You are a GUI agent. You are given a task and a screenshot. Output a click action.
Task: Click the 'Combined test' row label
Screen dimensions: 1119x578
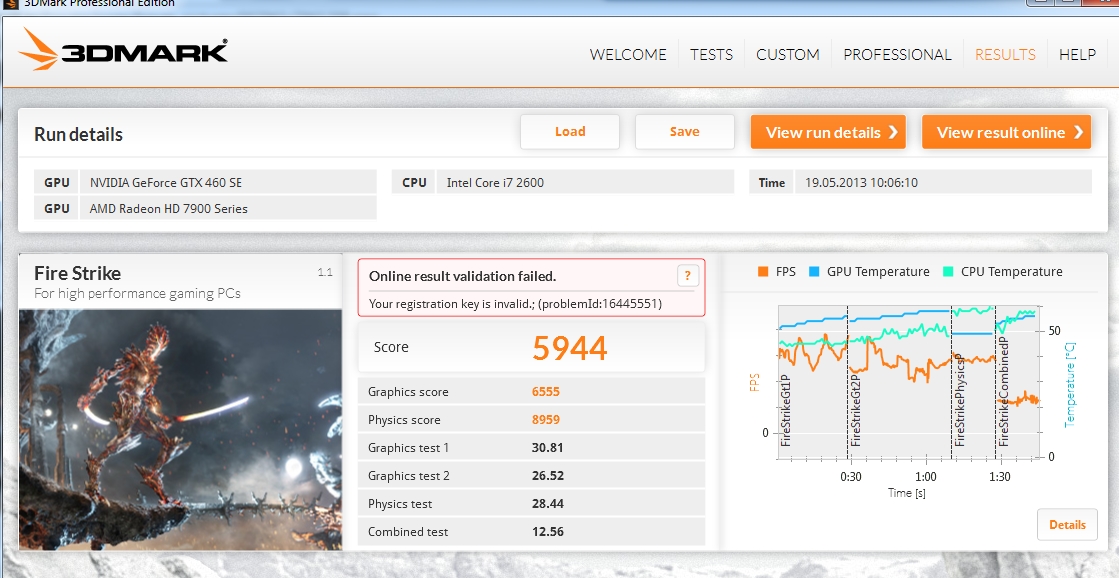click(408, 532)
